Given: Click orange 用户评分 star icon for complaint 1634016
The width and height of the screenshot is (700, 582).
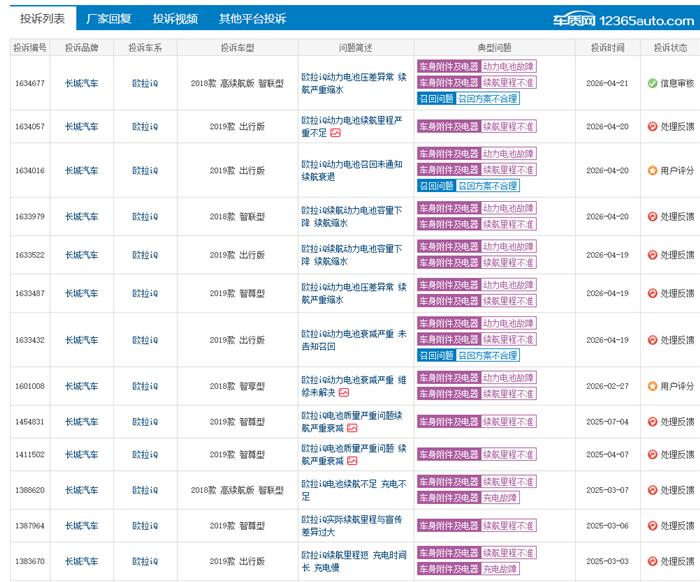Looking at the screenshot, I should point(652,171).
